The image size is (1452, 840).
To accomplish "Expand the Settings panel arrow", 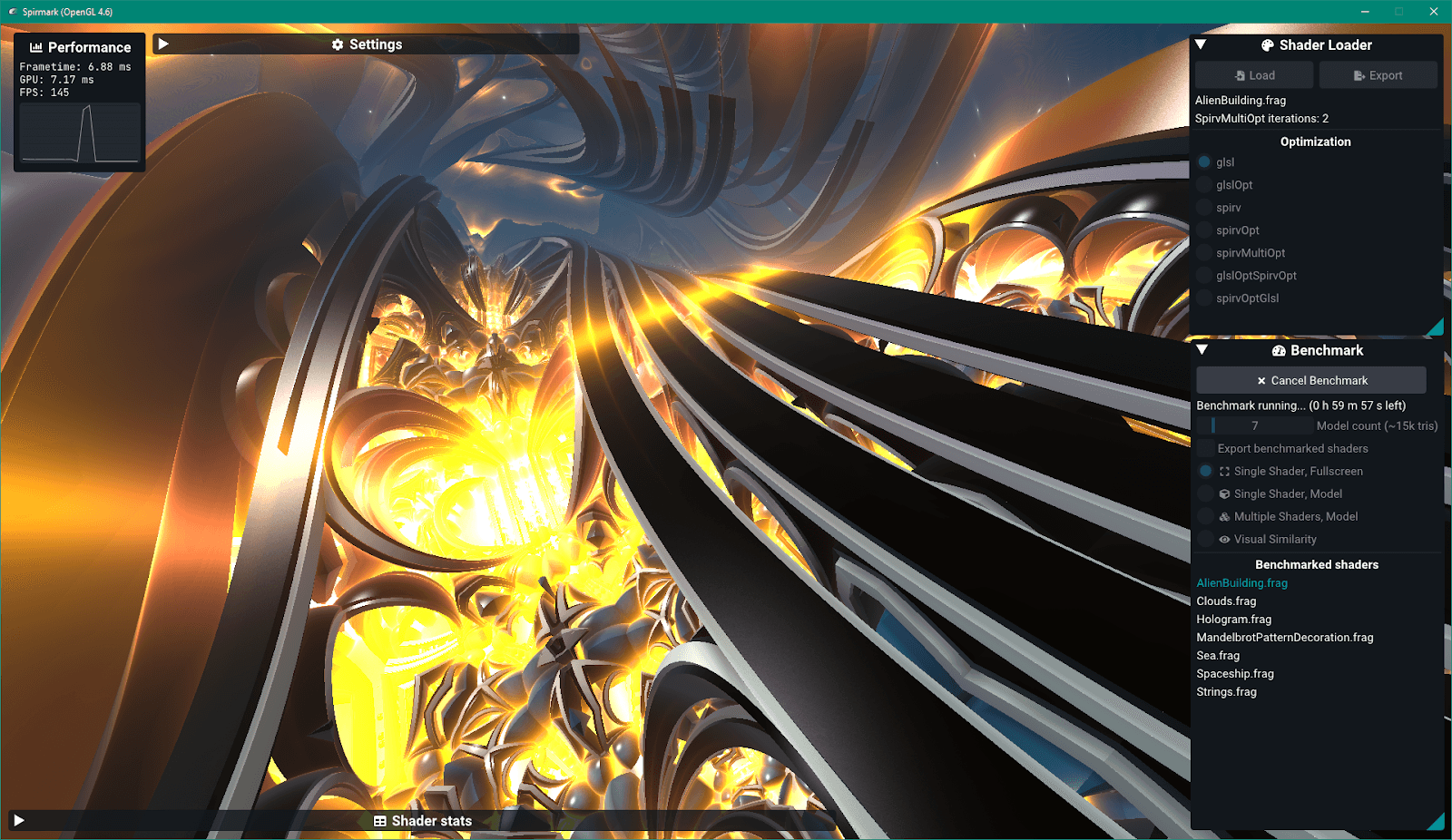I will (x=163, y=44).
